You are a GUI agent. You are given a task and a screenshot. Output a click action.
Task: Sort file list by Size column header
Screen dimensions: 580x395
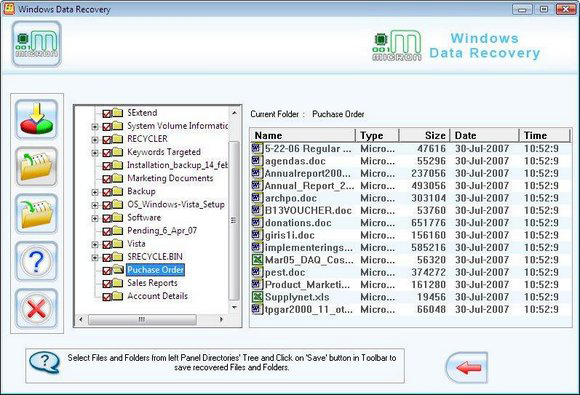click(x=424, y=135)
